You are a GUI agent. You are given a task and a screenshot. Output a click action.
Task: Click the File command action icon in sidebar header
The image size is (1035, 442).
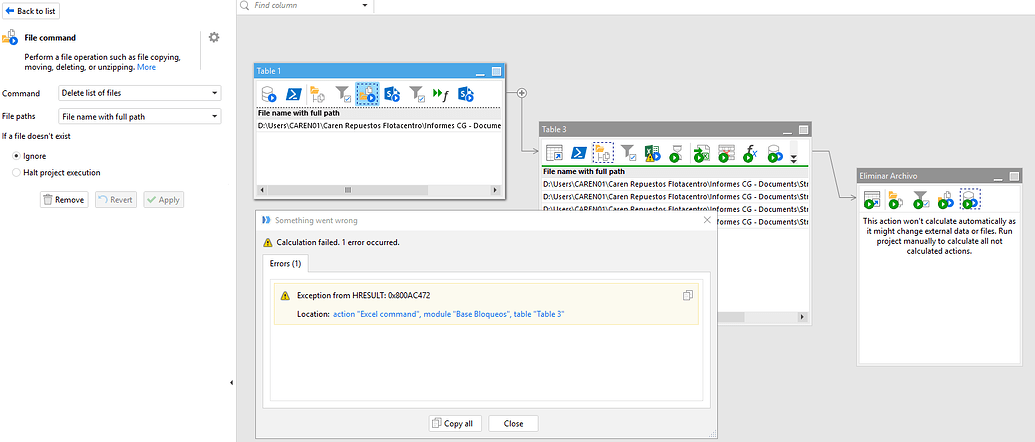click(x=11, y=38)
